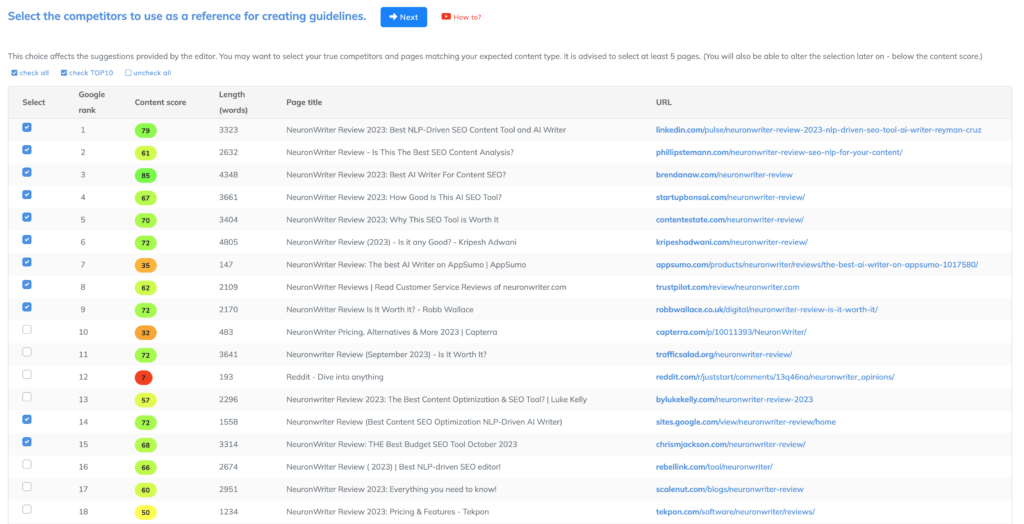Click the yellow content score 50 badge
This screenshot has width=1024, height=524.
click(x=146, y=512)
